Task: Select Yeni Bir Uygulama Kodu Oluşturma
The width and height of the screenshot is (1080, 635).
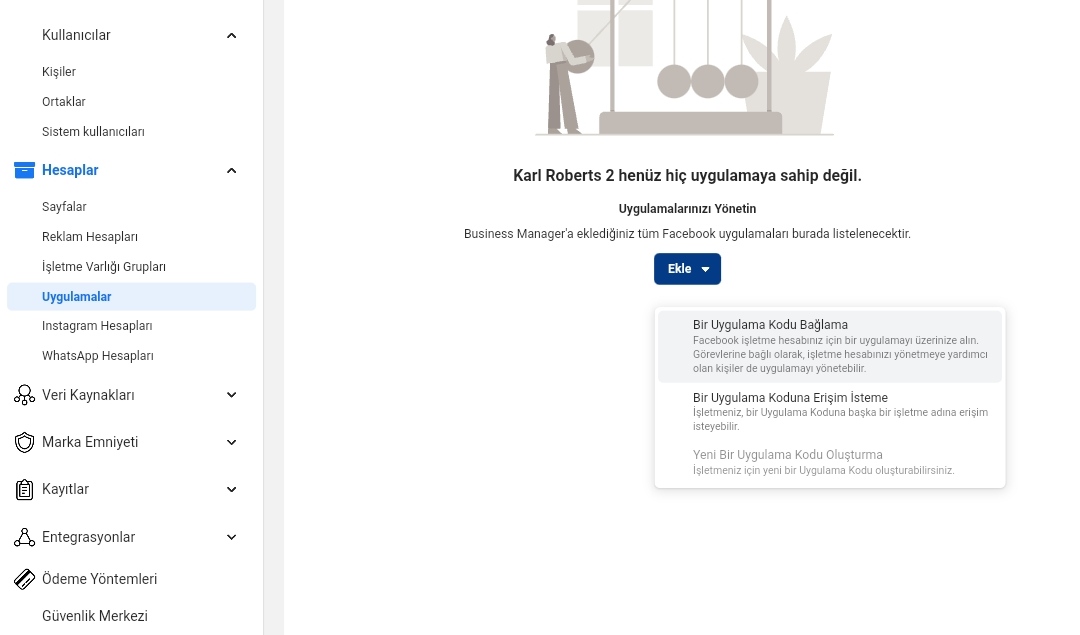Action: [830, 462]
